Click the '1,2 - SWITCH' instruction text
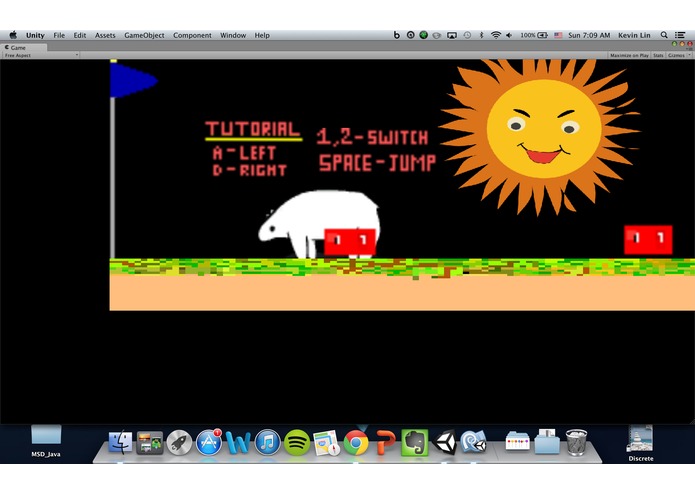695x494 pixels. tap(373, 137)
